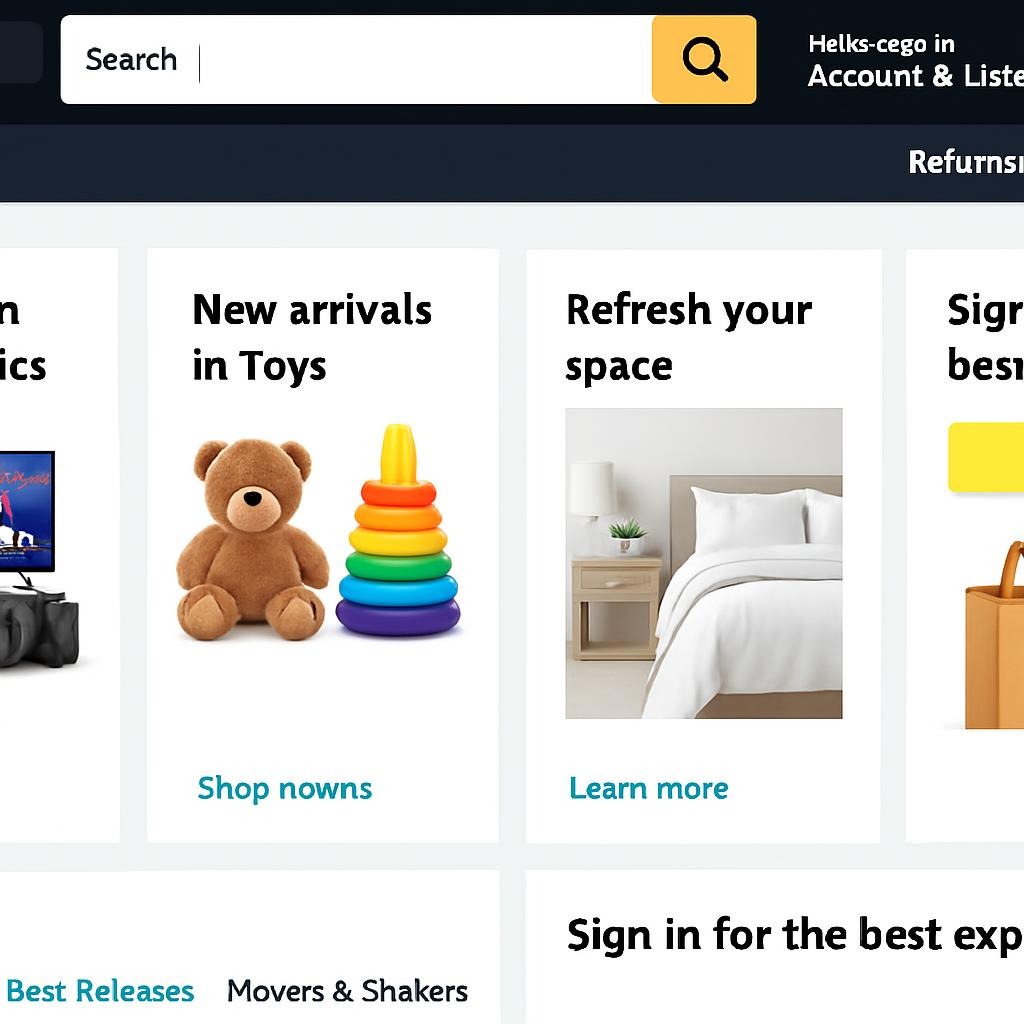Image resolution: width=1024 pixels, height=1024 pixels.
Task: Click Shop nowns under New arrivals in Toys
Action: [284, 789]
